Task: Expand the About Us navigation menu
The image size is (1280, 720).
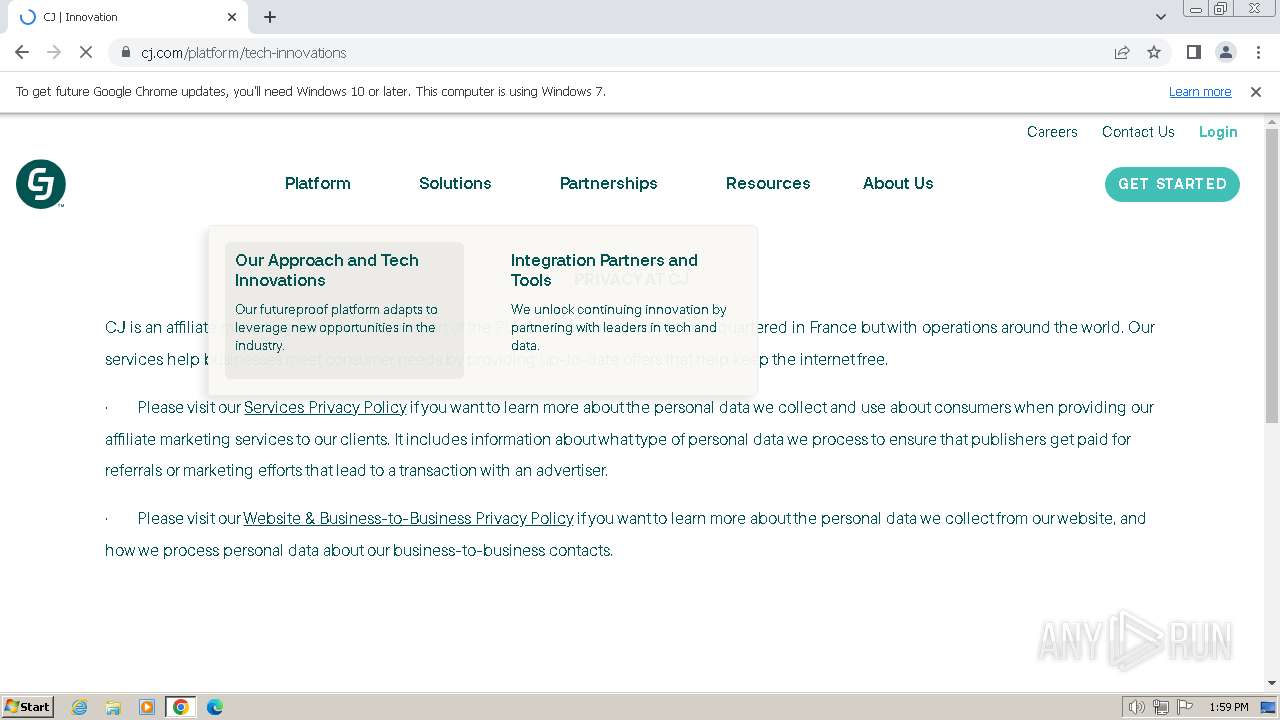Action: click(x=898, y=184)
